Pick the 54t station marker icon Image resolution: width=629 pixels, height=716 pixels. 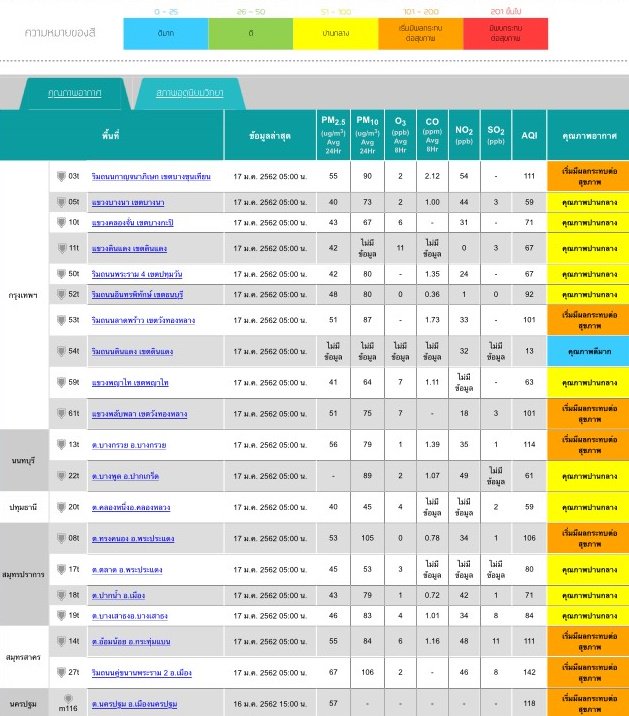(x=61, y=351)
